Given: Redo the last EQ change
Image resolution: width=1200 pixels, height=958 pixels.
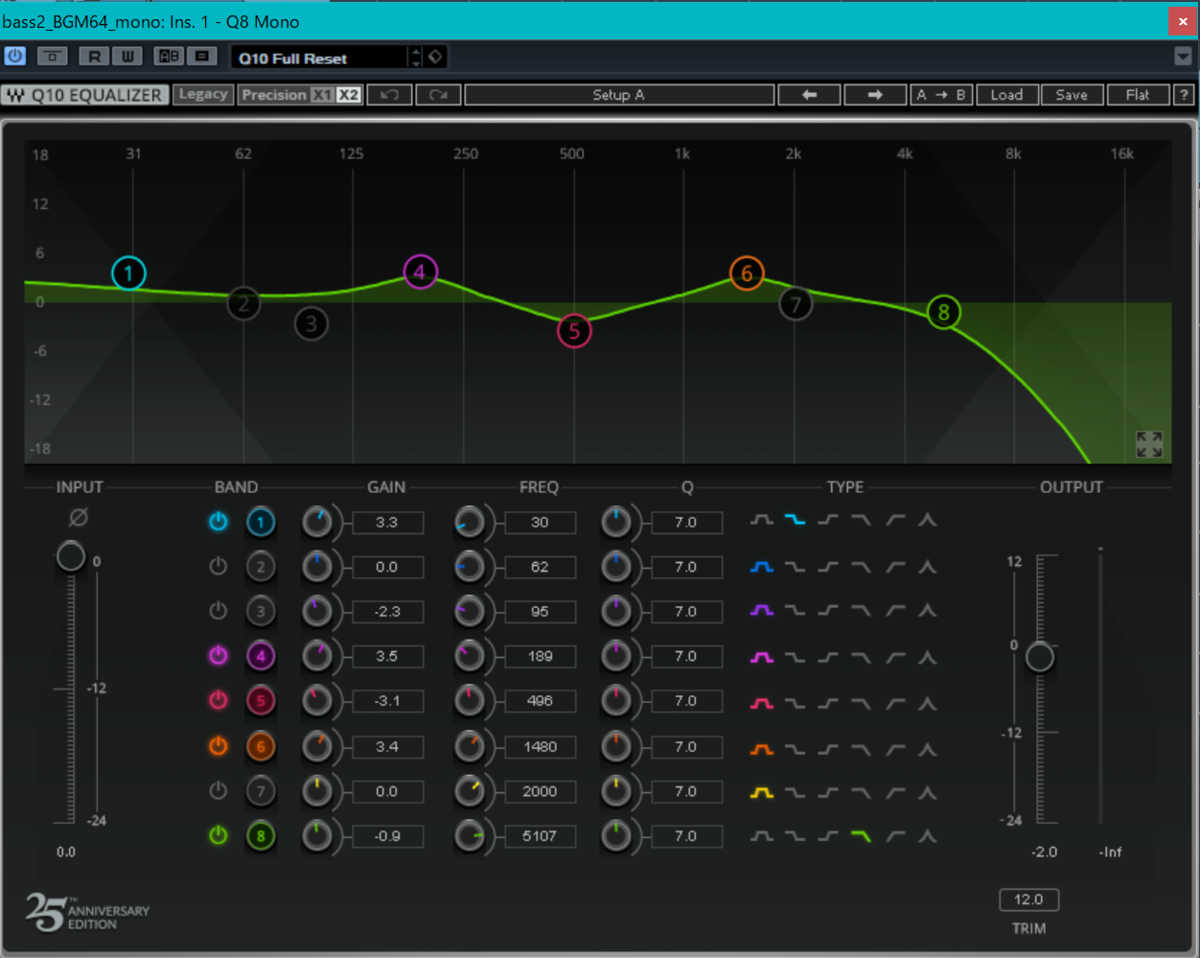Looking at the screenshot, I should coord(437,95).
